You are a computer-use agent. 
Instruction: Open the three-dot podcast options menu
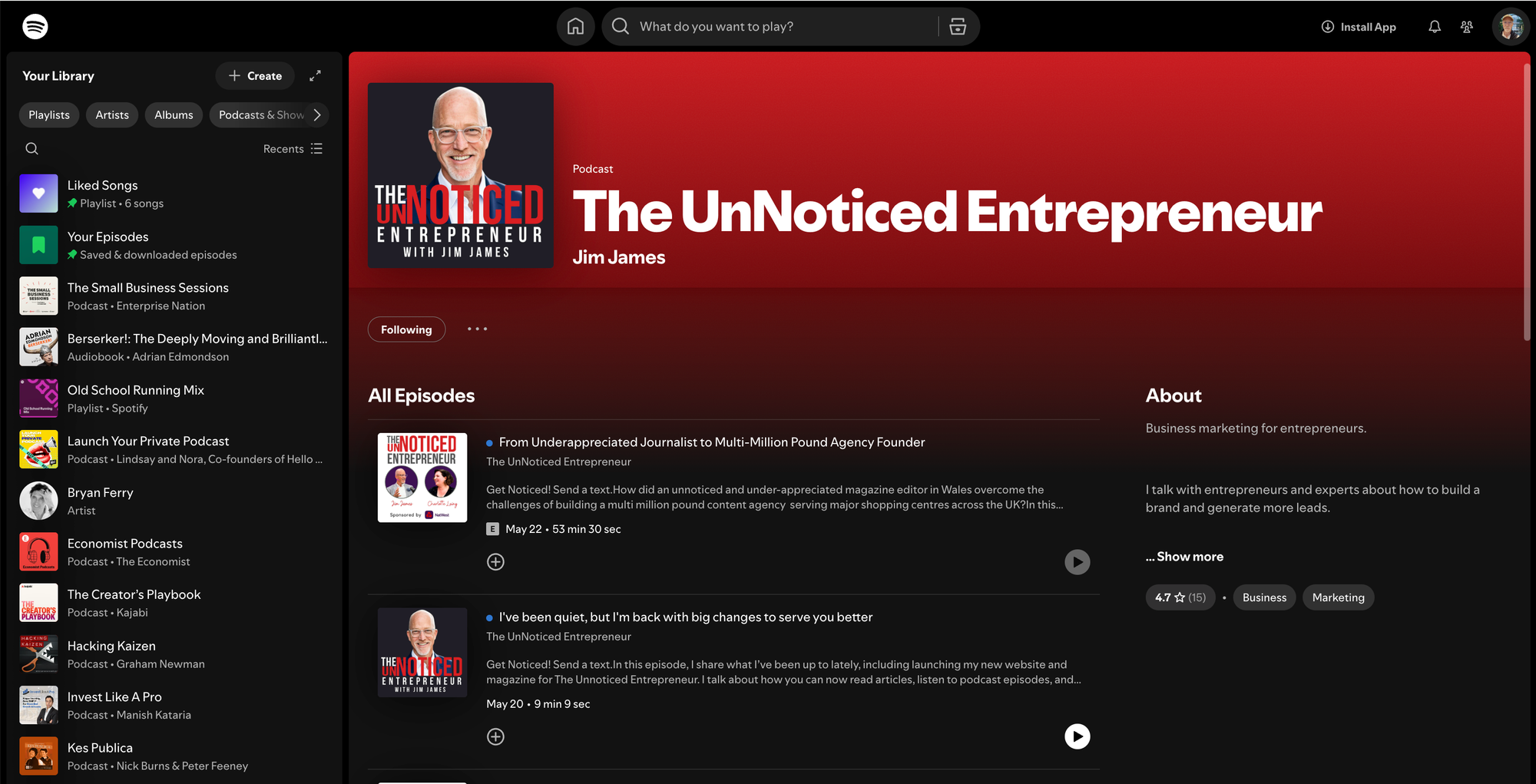click(477, 329)
